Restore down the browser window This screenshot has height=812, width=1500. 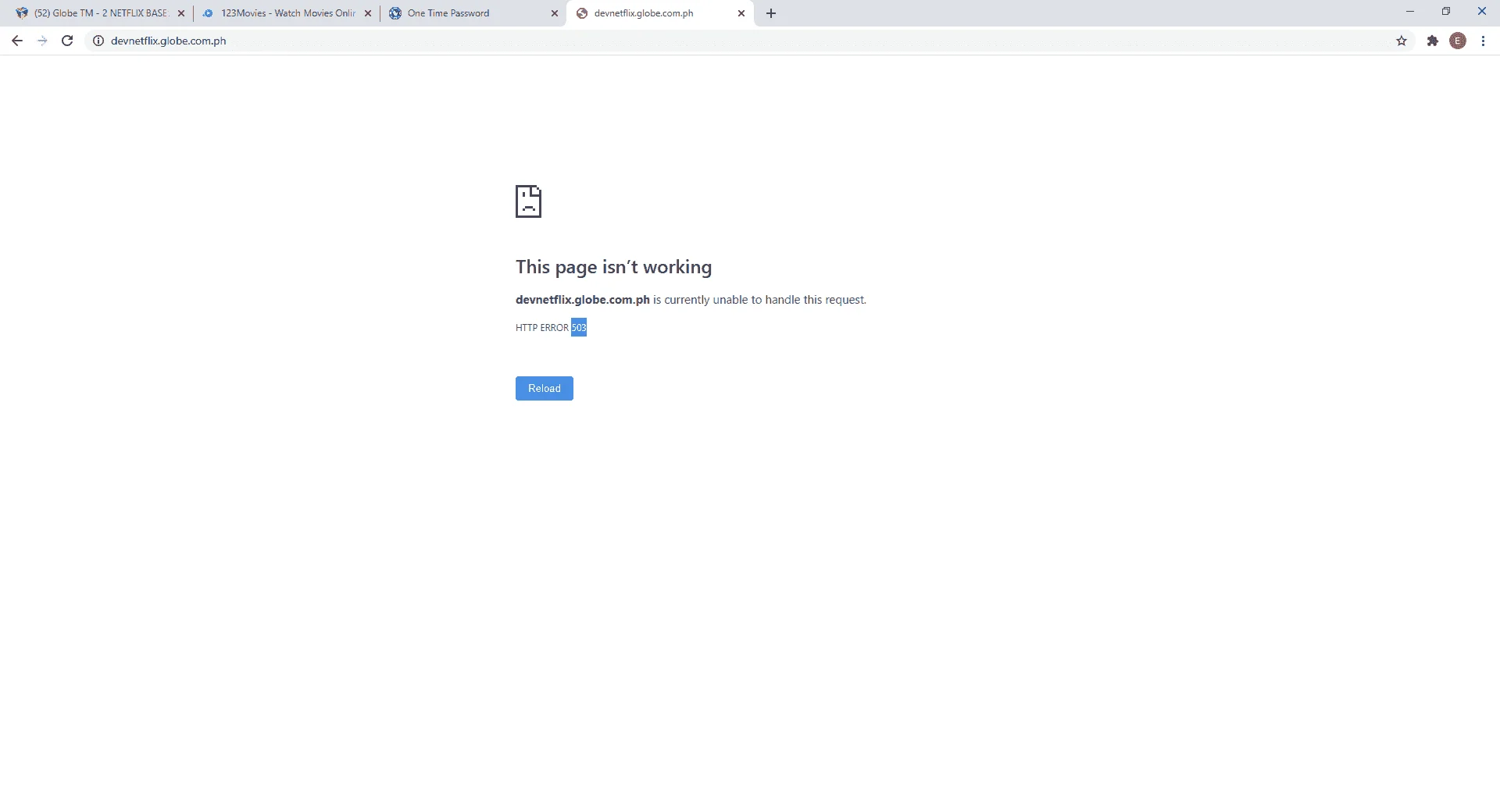1446,12
